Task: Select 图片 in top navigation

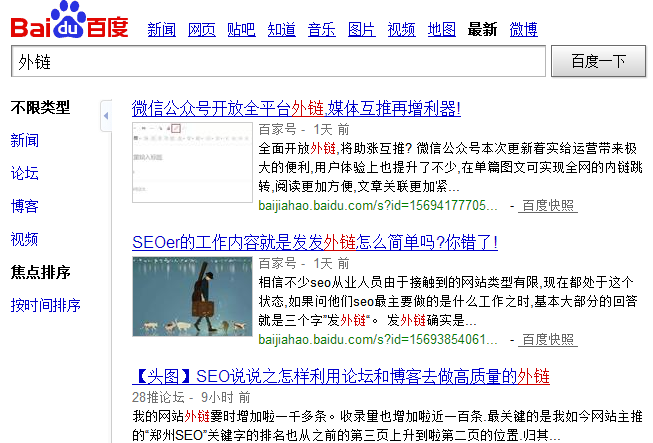Action: coord(362,29)
